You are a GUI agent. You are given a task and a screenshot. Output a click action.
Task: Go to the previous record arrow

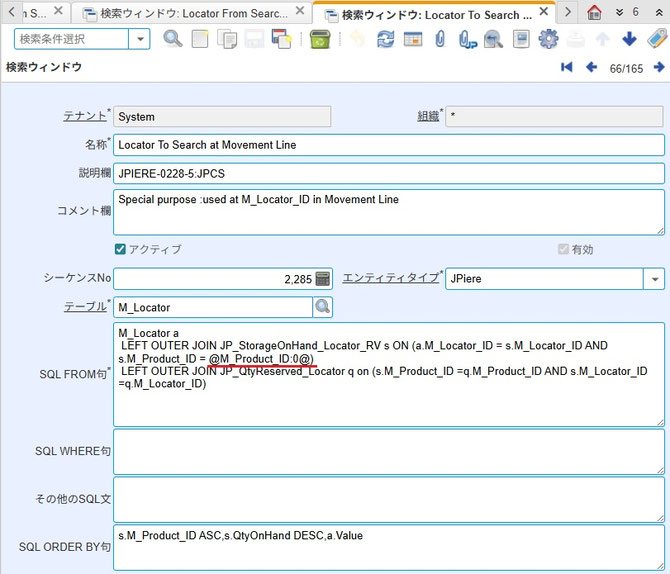[591, 67]
